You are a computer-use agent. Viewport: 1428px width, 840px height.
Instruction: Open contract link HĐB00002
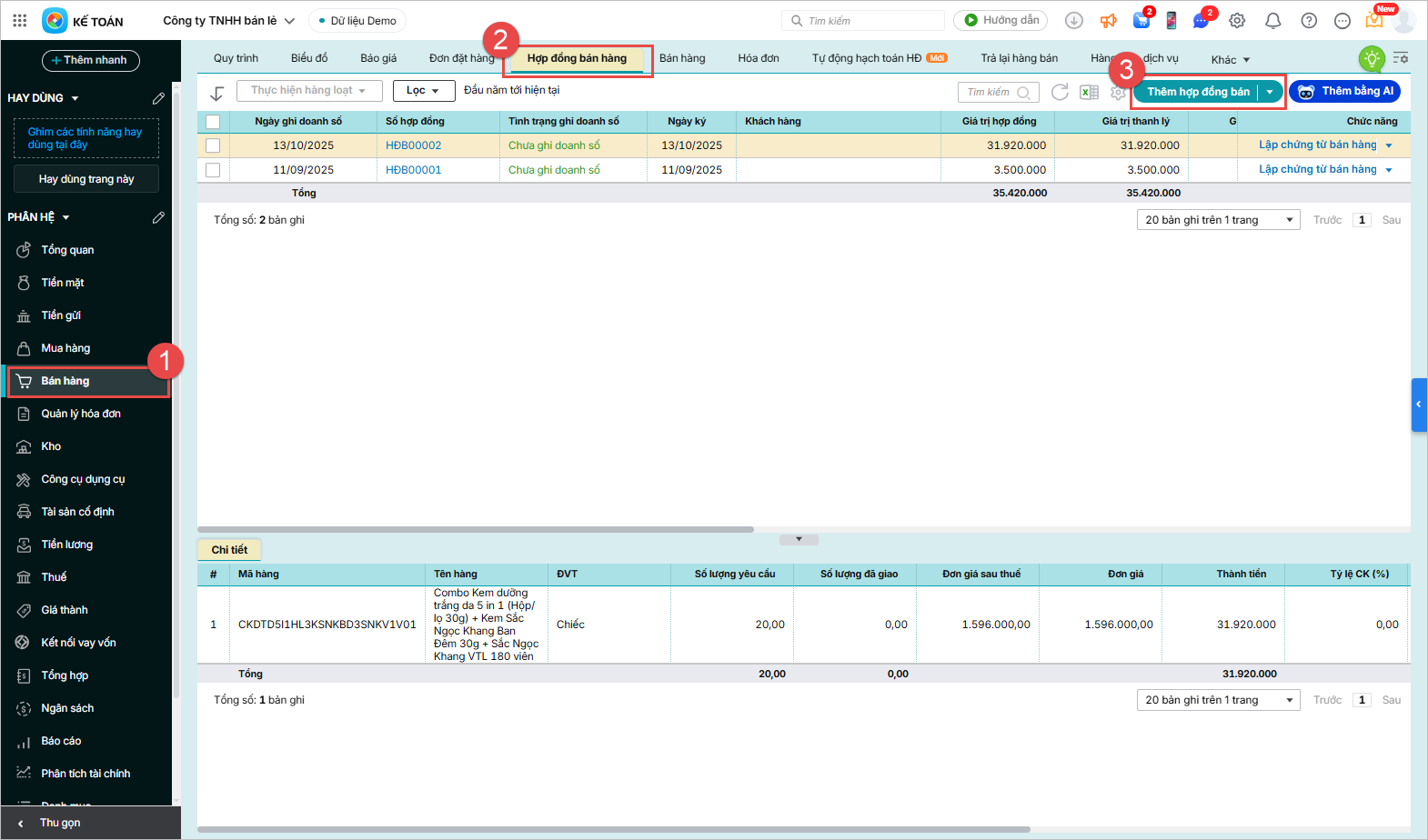[x=413, y=145]
